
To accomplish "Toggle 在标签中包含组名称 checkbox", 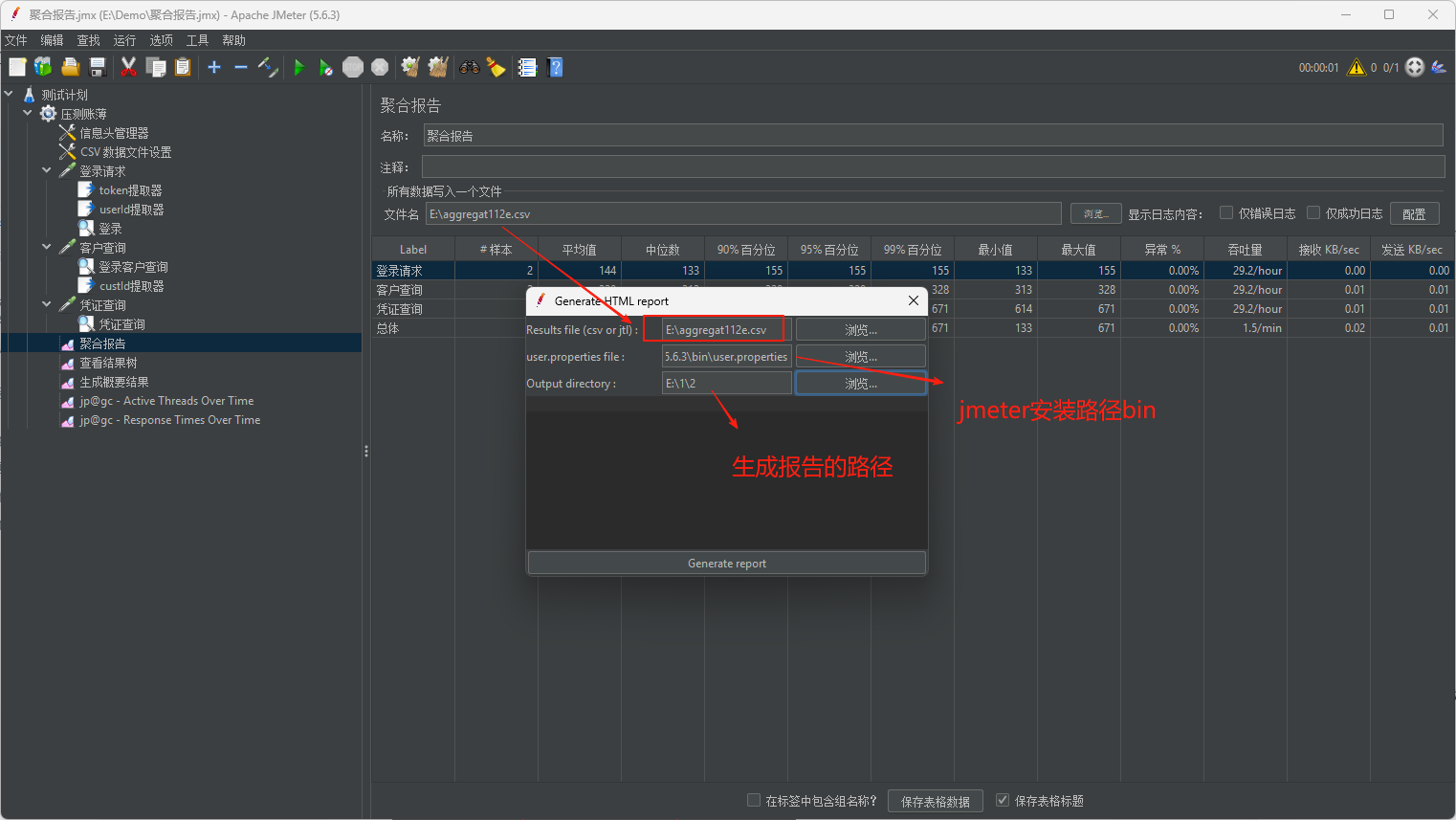I will pos(754,801).
